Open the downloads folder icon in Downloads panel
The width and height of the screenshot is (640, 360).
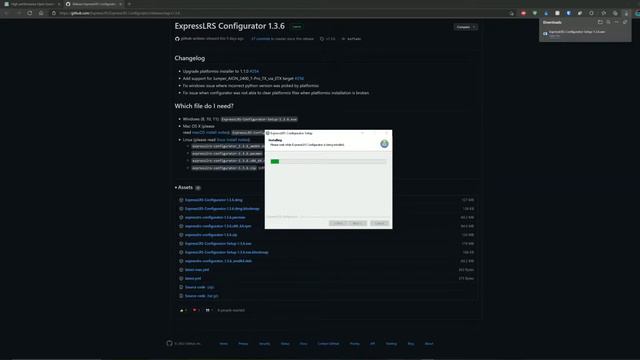(600, 22)
